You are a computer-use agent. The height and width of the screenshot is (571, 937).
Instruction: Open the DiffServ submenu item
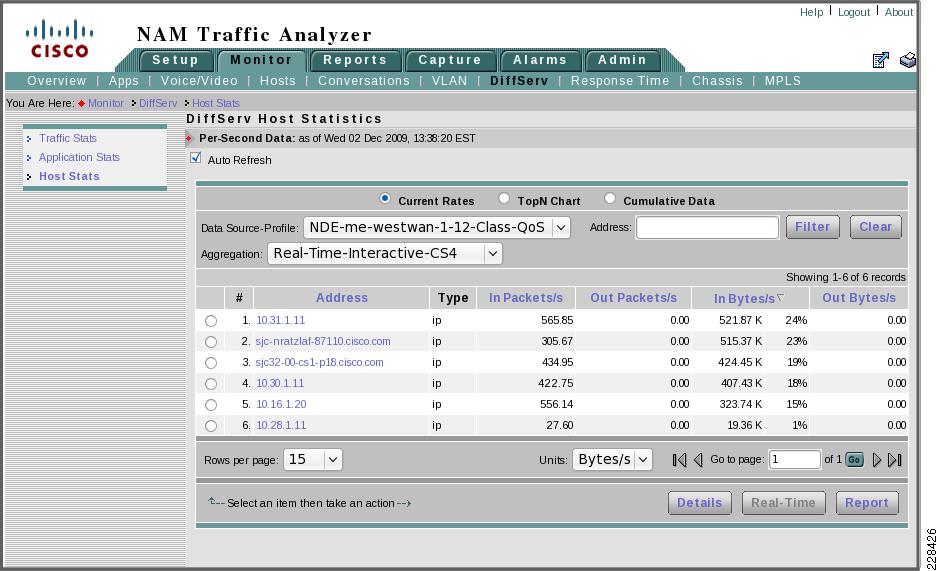[519, 81]
